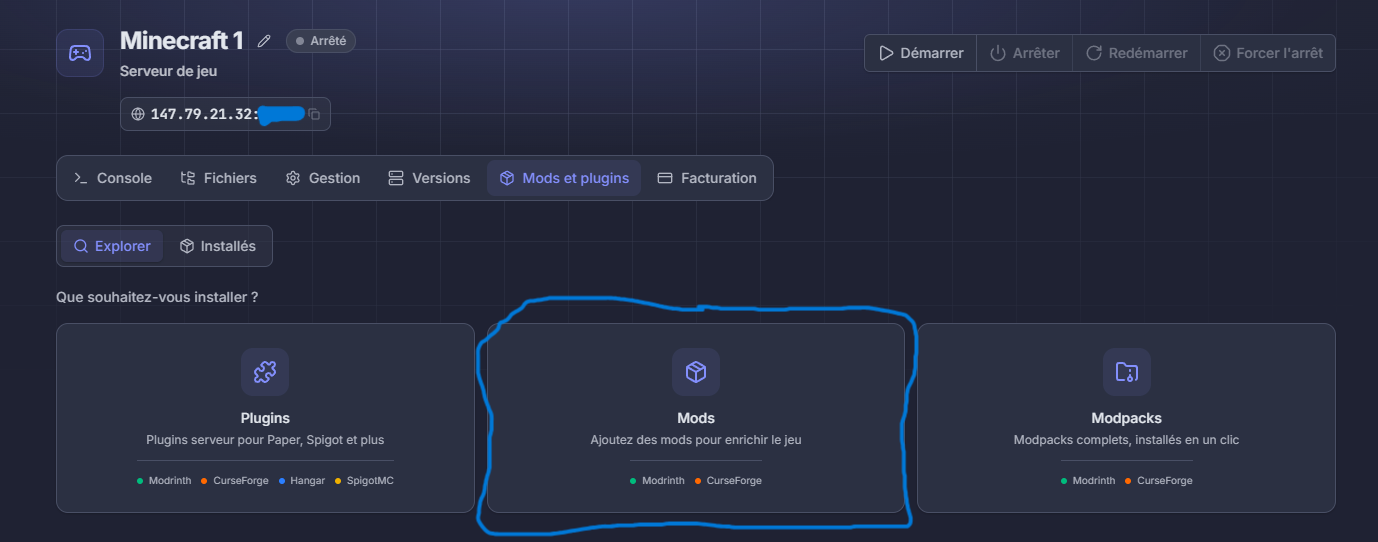Screen dimensions: 1378x542
Task: Click the folder icon on Modpacks card
Action: pyautogui.click(x=1127, y=372)
